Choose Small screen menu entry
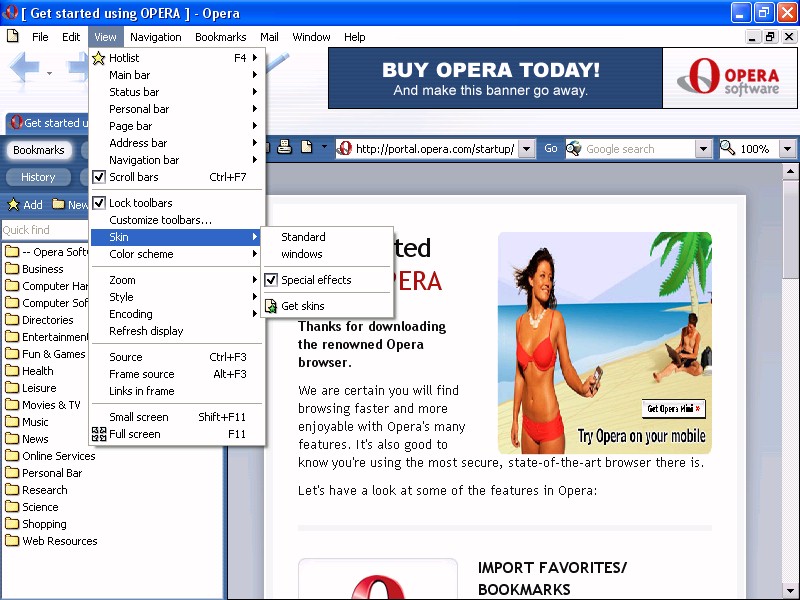The height and width of the screenshot is (600, 800). [x=177, y=417]
